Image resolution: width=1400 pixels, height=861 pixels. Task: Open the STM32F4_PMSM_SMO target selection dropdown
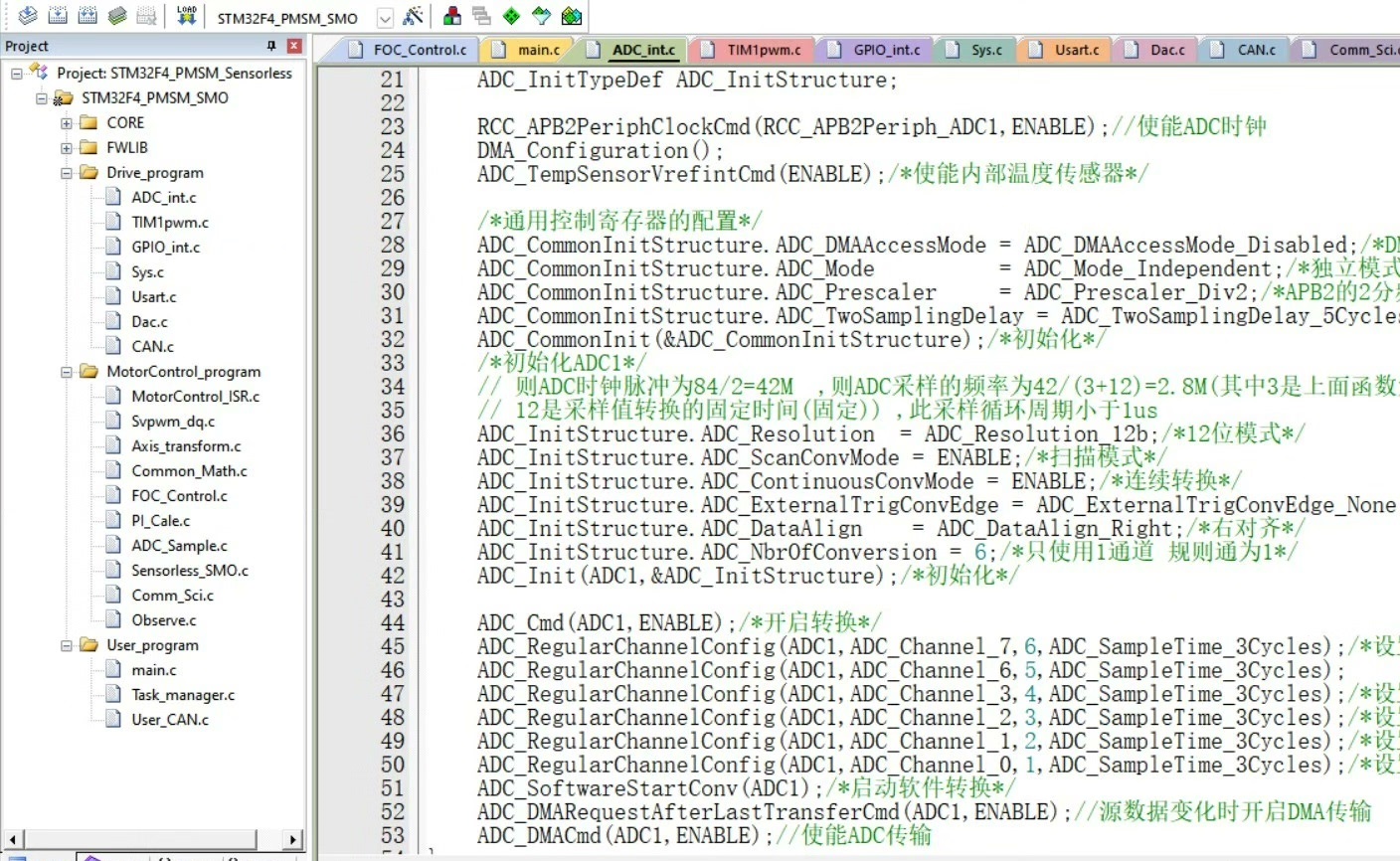click(x=385, y=18)
